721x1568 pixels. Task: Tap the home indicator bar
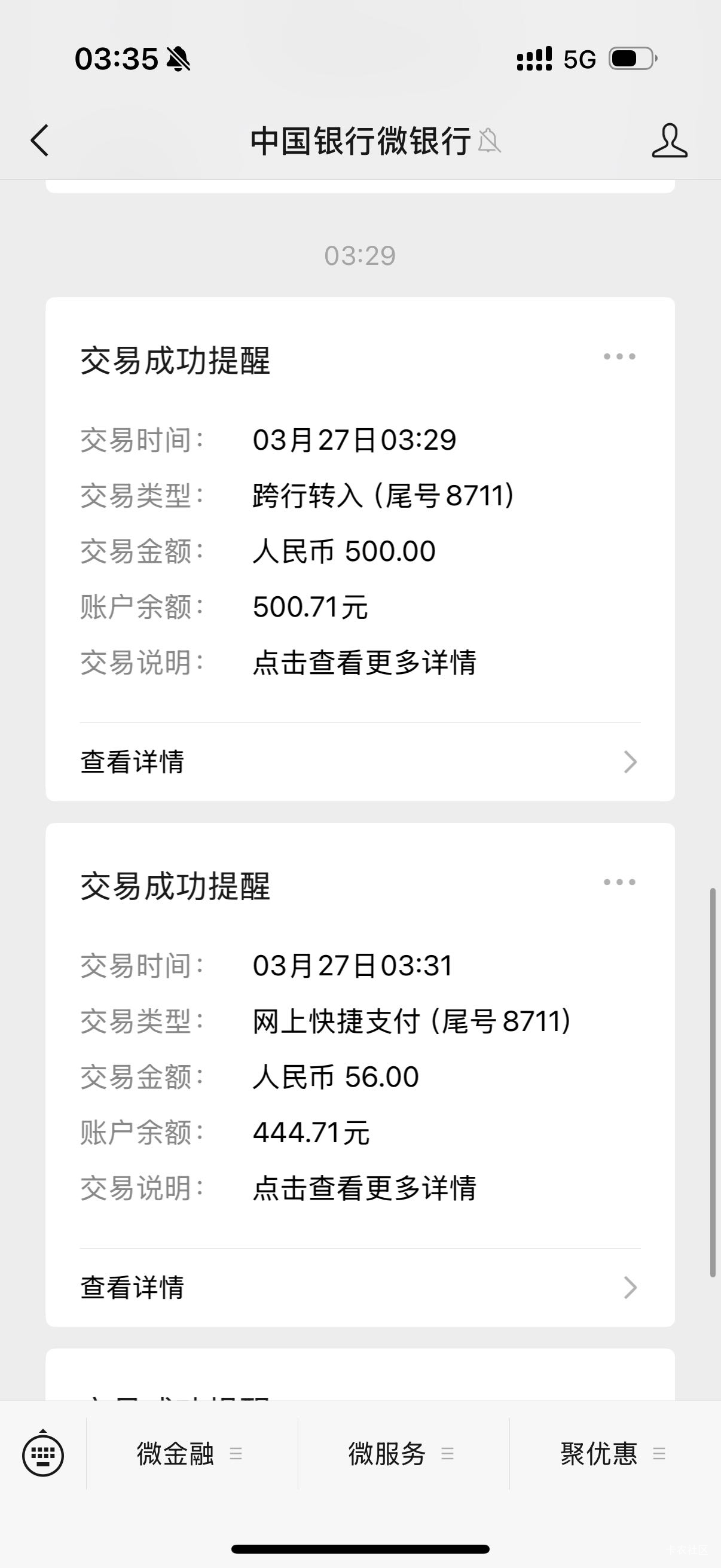click(360, 1548)
